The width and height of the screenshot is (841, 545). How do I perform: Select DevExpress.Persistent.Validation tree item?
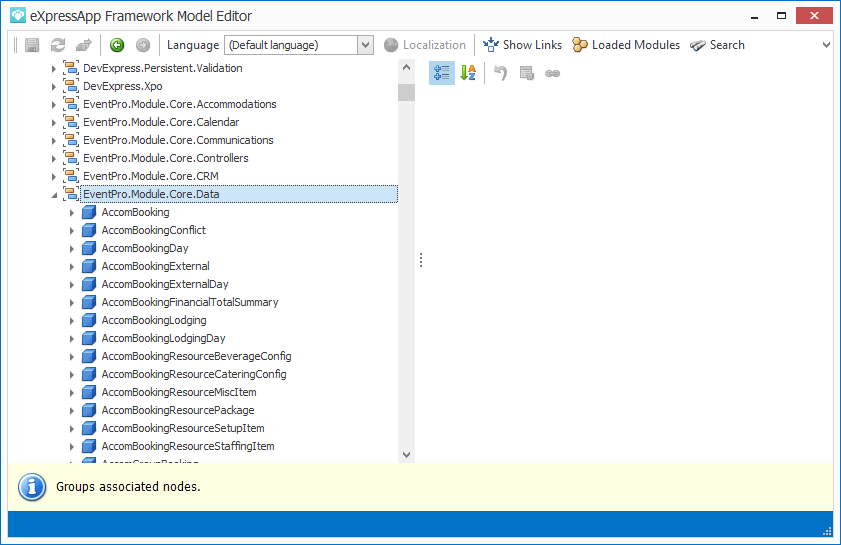(x=163, y=68)
